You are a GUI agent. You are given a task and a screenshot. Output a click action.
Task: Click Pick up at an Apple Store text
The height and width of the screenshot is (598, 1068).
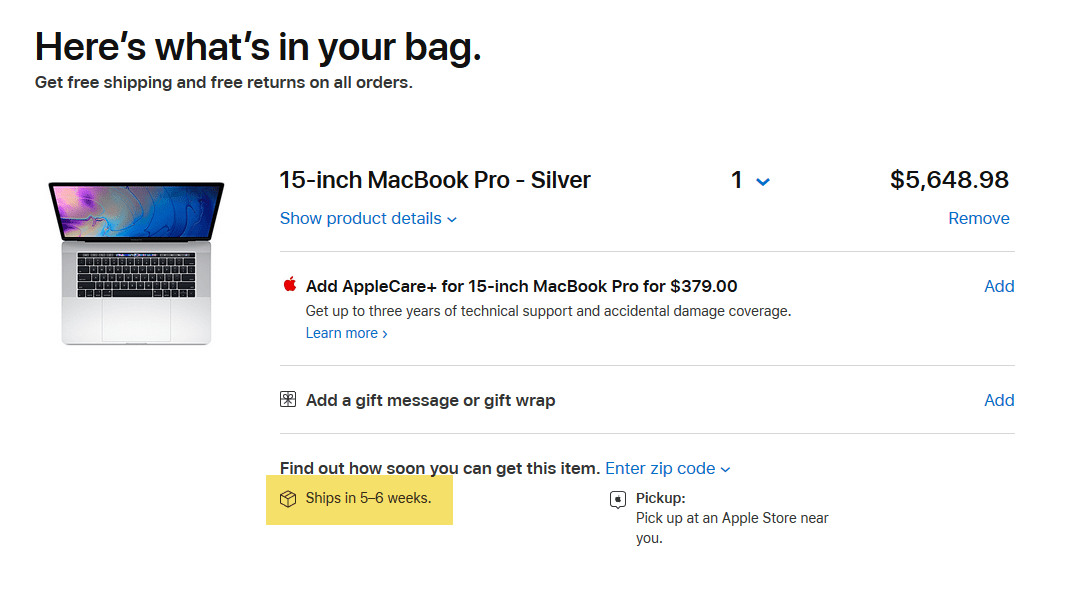point(732,518)
